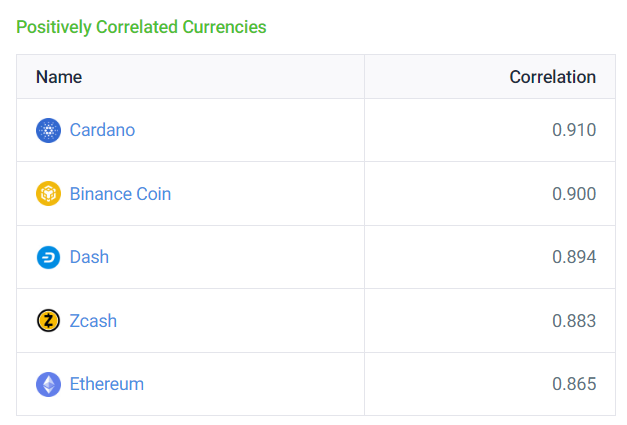Screen dimensions: 627x425
Task: Open the Cardano currency link
Action: (102, 130)
